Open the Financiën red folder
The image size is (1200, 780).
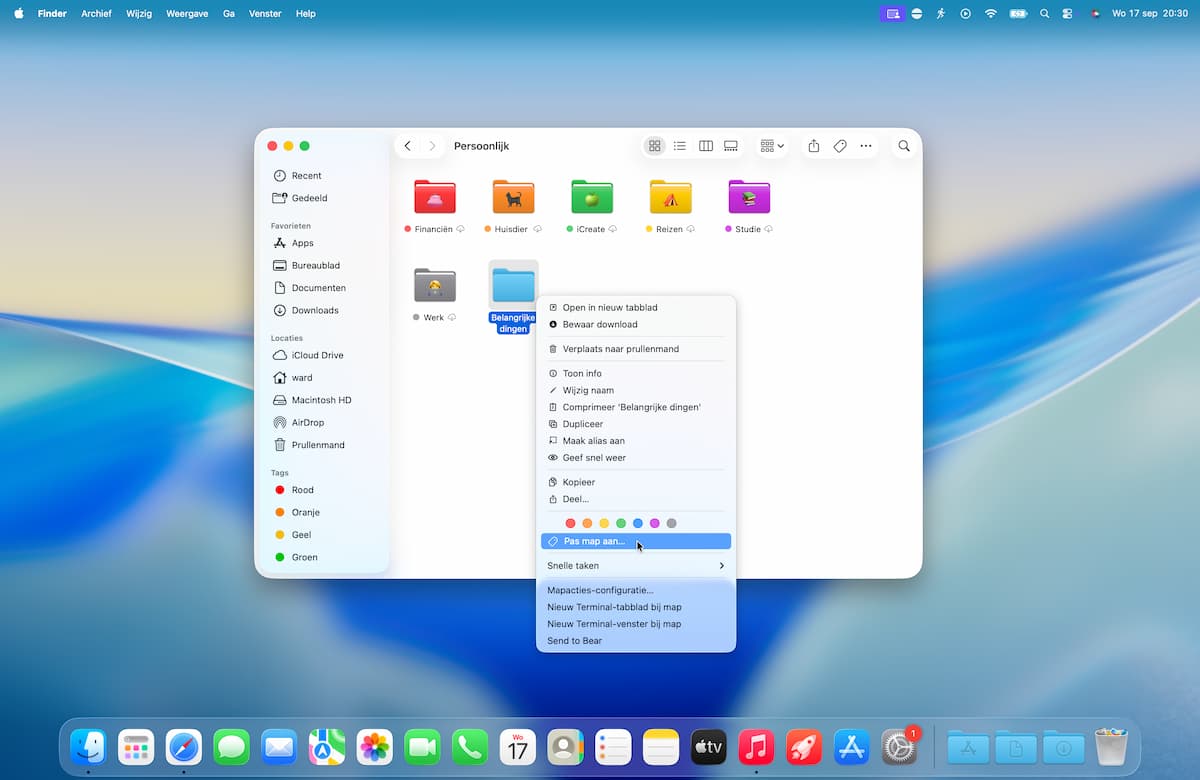[435, 198]
